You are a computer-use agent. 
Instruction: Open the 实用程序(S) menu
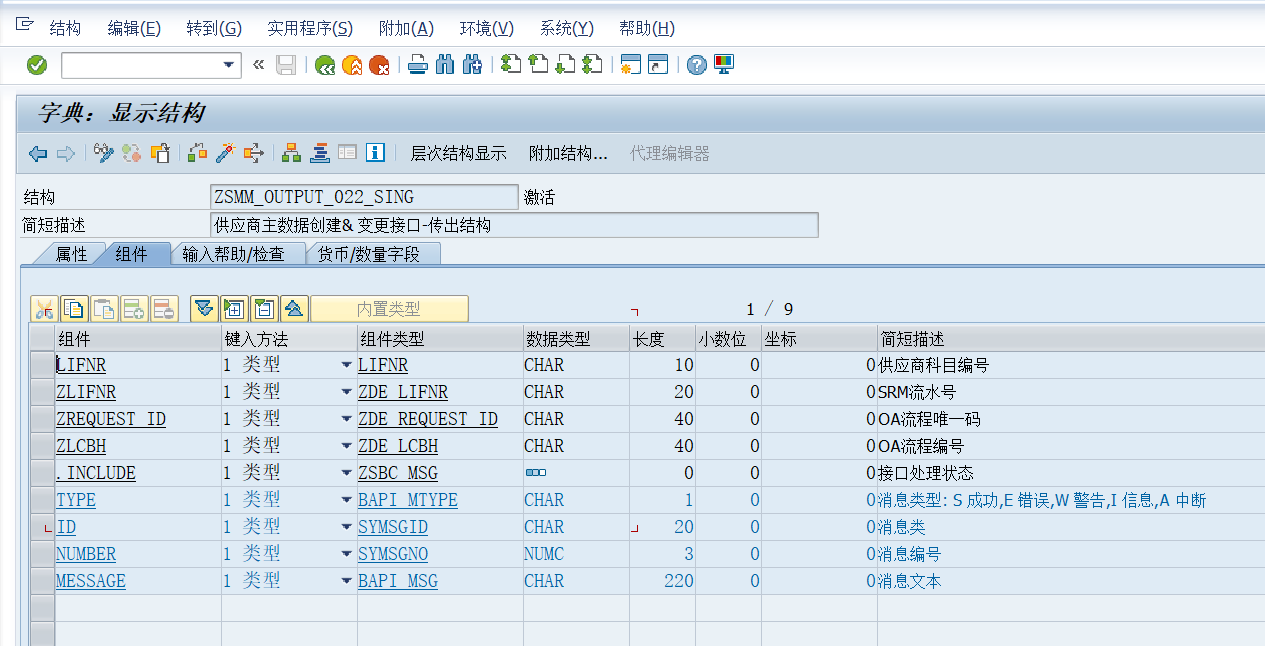pyautogui.click(x=310, y=28)
